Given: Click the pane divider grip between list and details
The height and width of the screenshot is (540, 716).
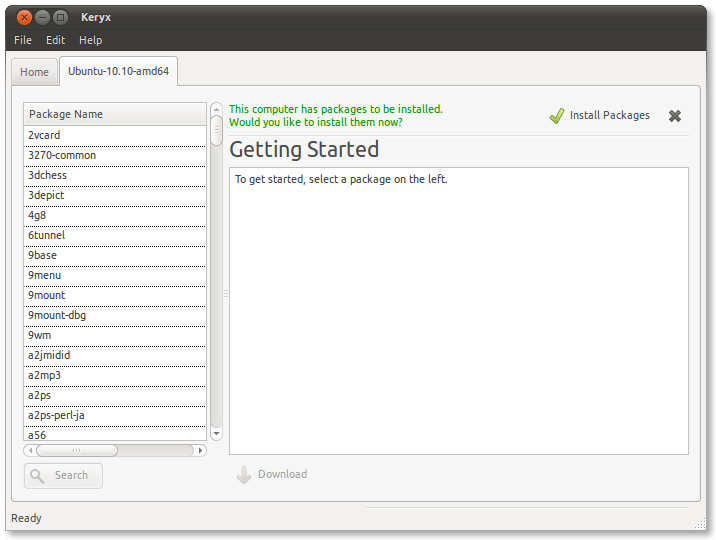Looking at the screenshot, I should [x=226, y=294].
